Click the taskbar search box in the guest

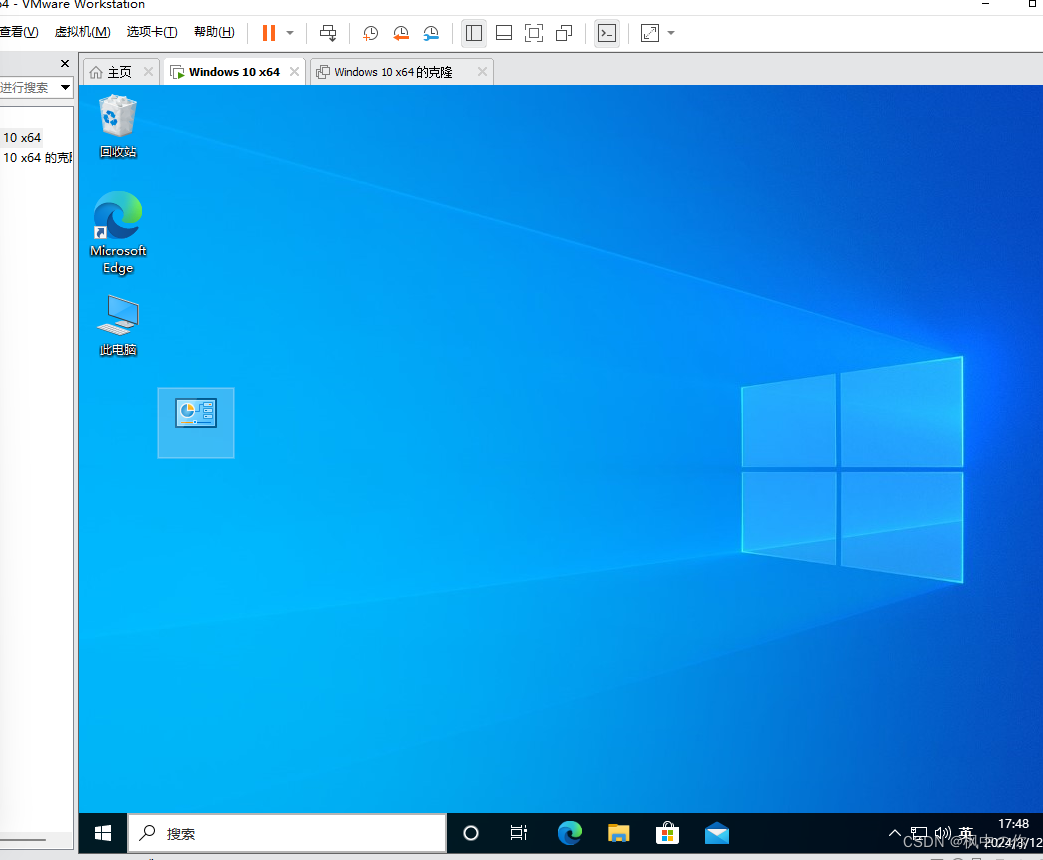pyautogui.click(x=287, y=832)
